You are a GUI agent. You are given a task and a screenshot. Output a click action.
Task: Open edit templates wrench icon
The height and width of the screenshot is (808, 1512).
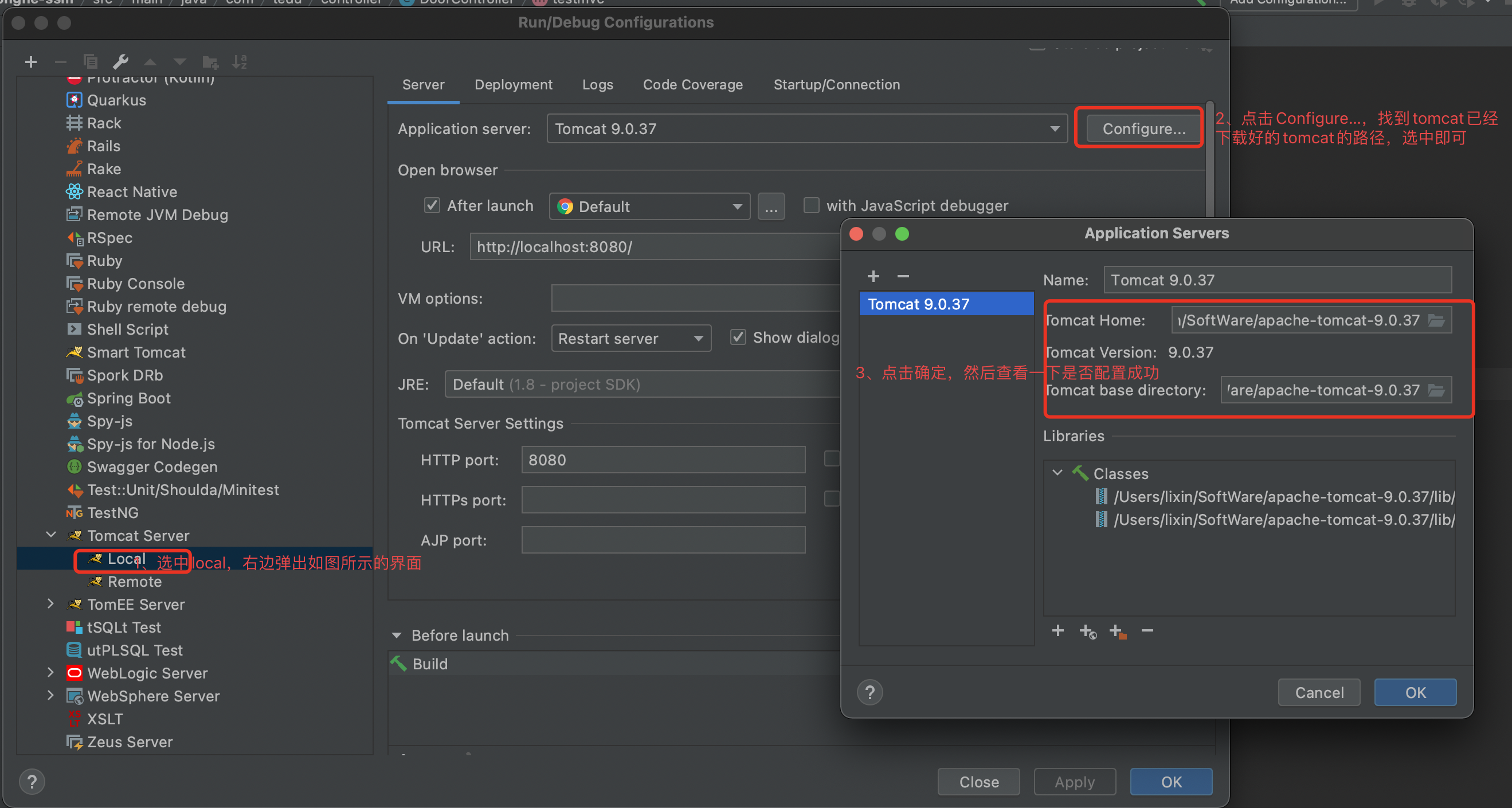[x=120, y=62]
